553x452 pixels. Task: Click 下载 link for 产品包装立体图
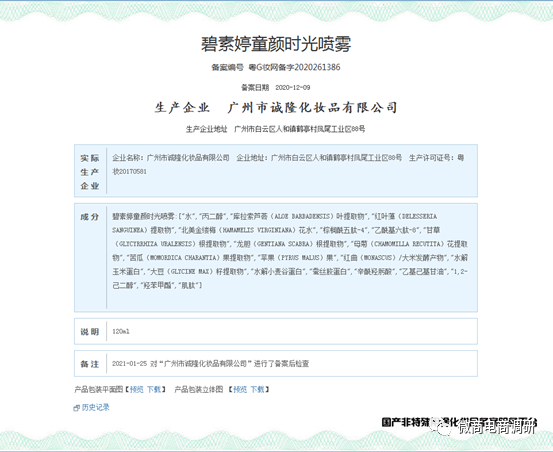point(257,389)
